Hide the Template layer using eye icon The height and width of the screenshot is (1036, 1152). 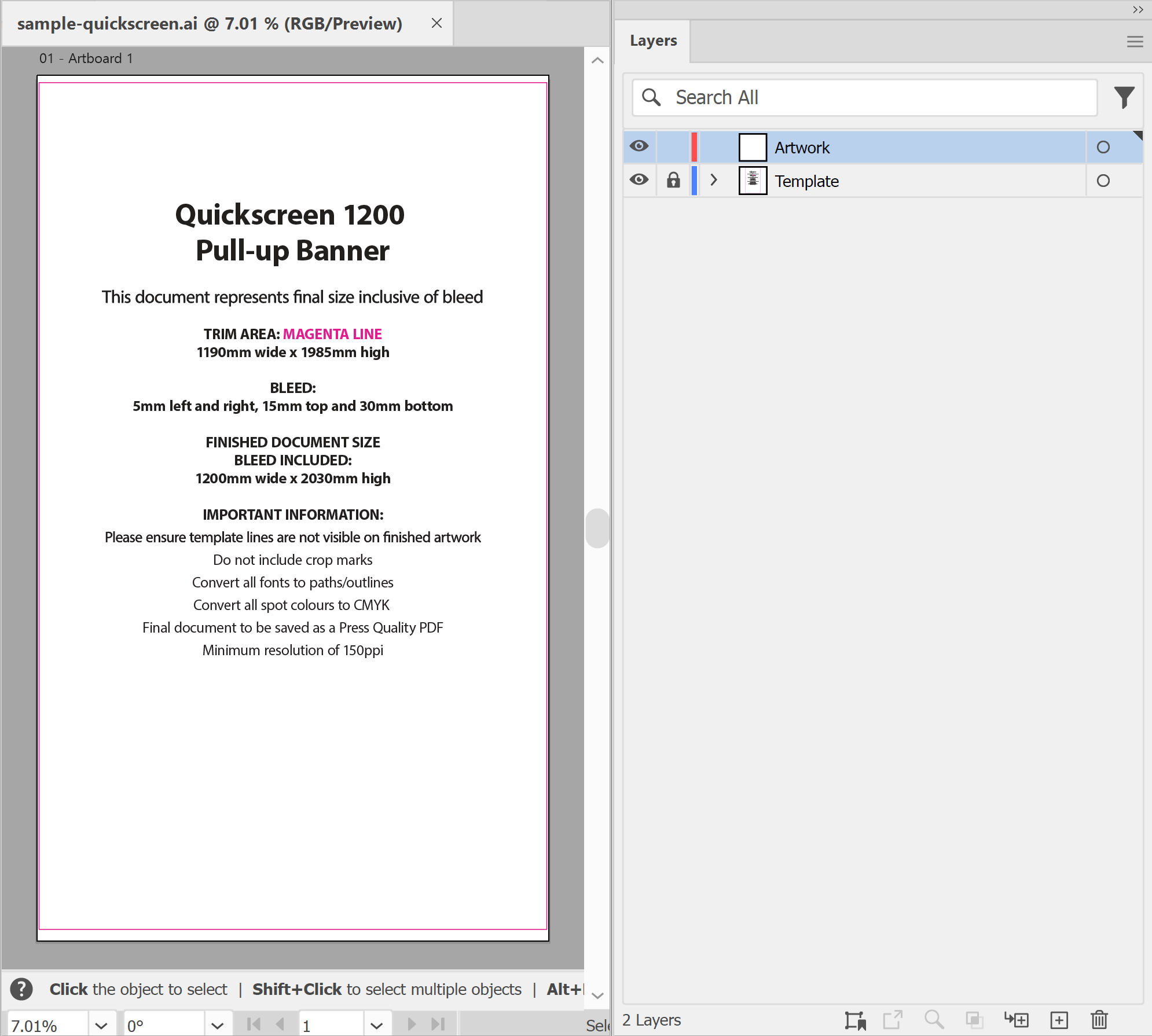click(x=639, y=179)
